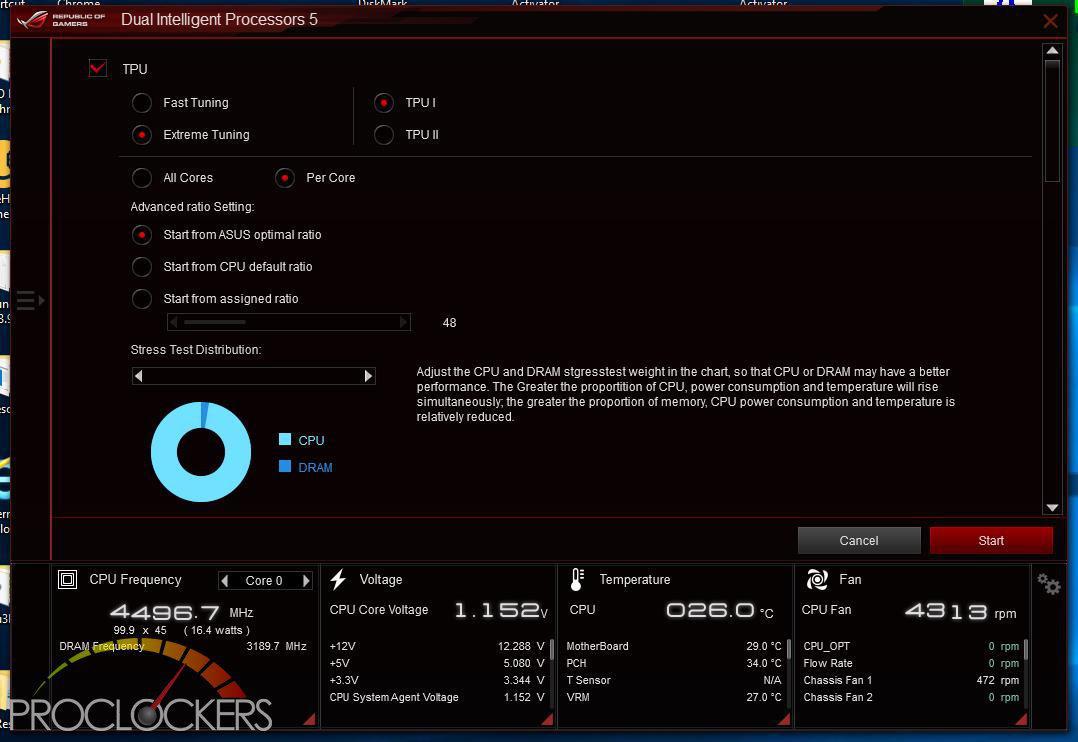Click the Stress Test Distribution slider bar

tap(253, 375)
